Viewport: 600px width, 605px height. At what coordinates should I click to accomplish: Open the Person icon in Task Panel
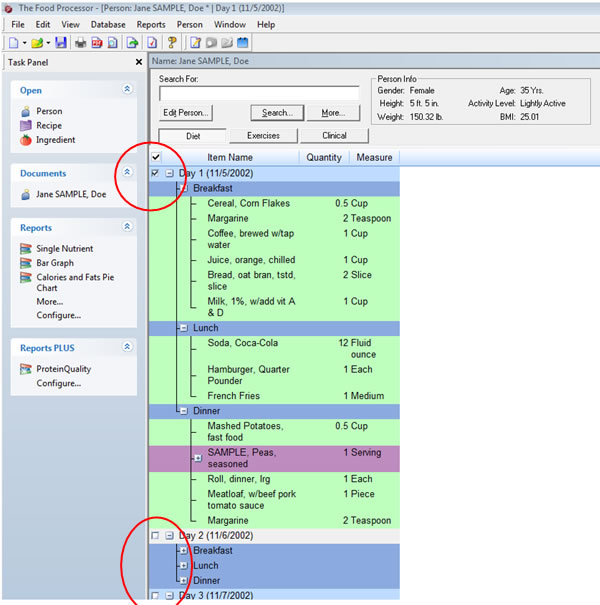pyautogui.click(x=26, y=111)
